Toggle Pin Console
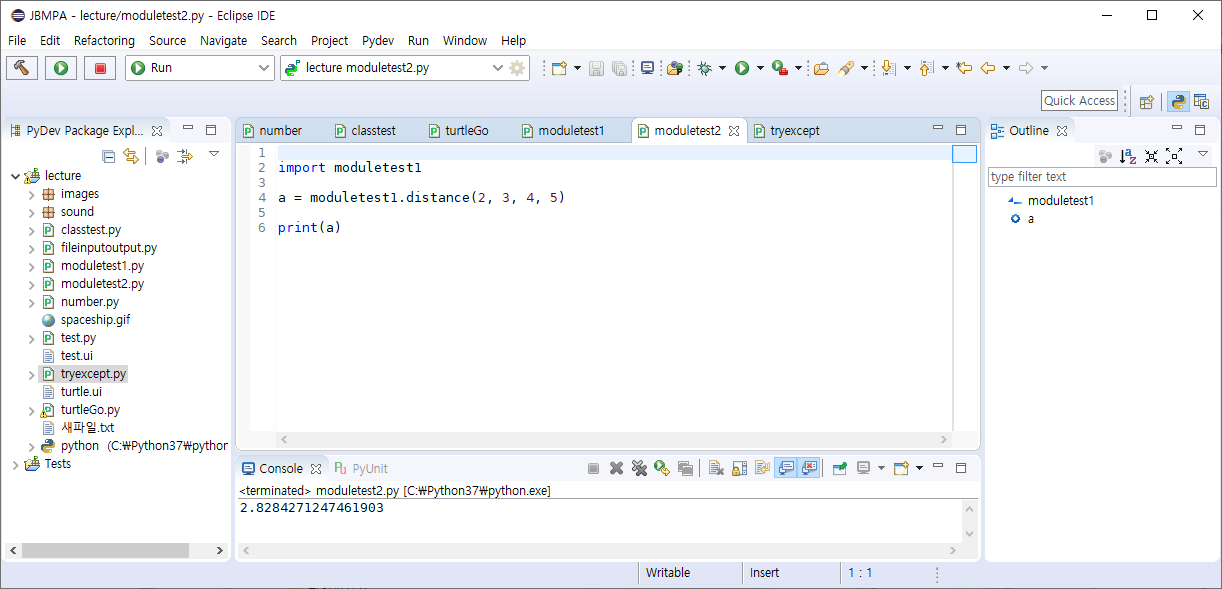This screenshot has width=1222, height=589. [x=839, y=468]
